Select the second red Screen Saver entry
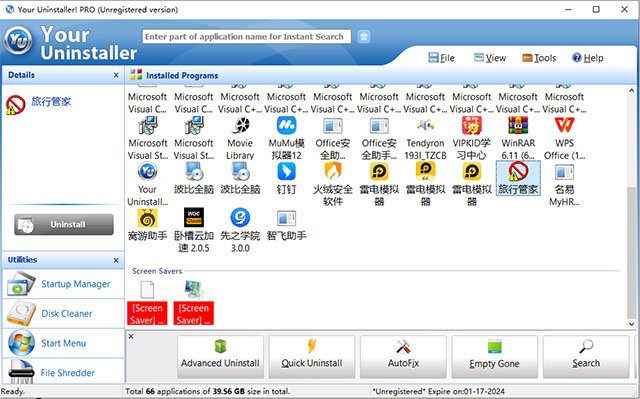Screen dimensions: 640x399 tap(194, 313)
